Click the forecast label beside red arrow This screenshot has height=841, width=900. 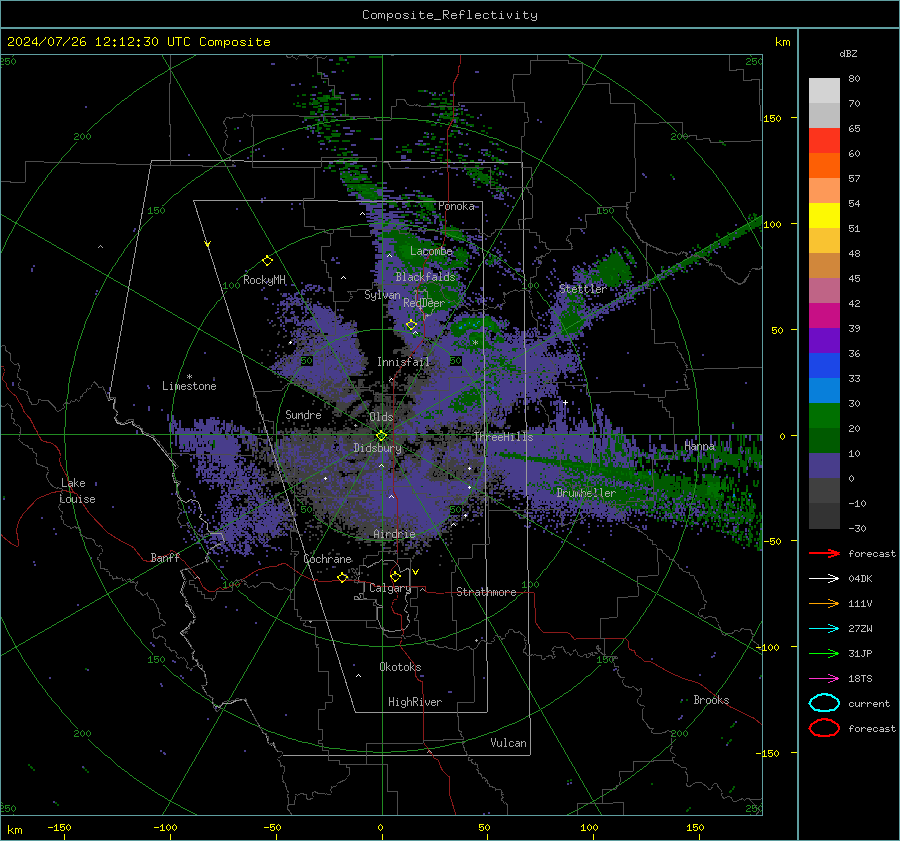click(x=872, y=553)
